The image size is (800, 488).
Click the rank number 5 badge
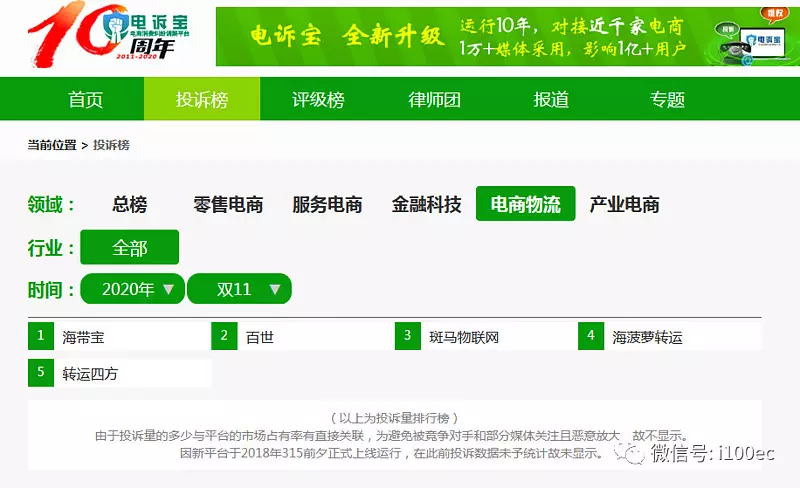[x=41, y=373]
